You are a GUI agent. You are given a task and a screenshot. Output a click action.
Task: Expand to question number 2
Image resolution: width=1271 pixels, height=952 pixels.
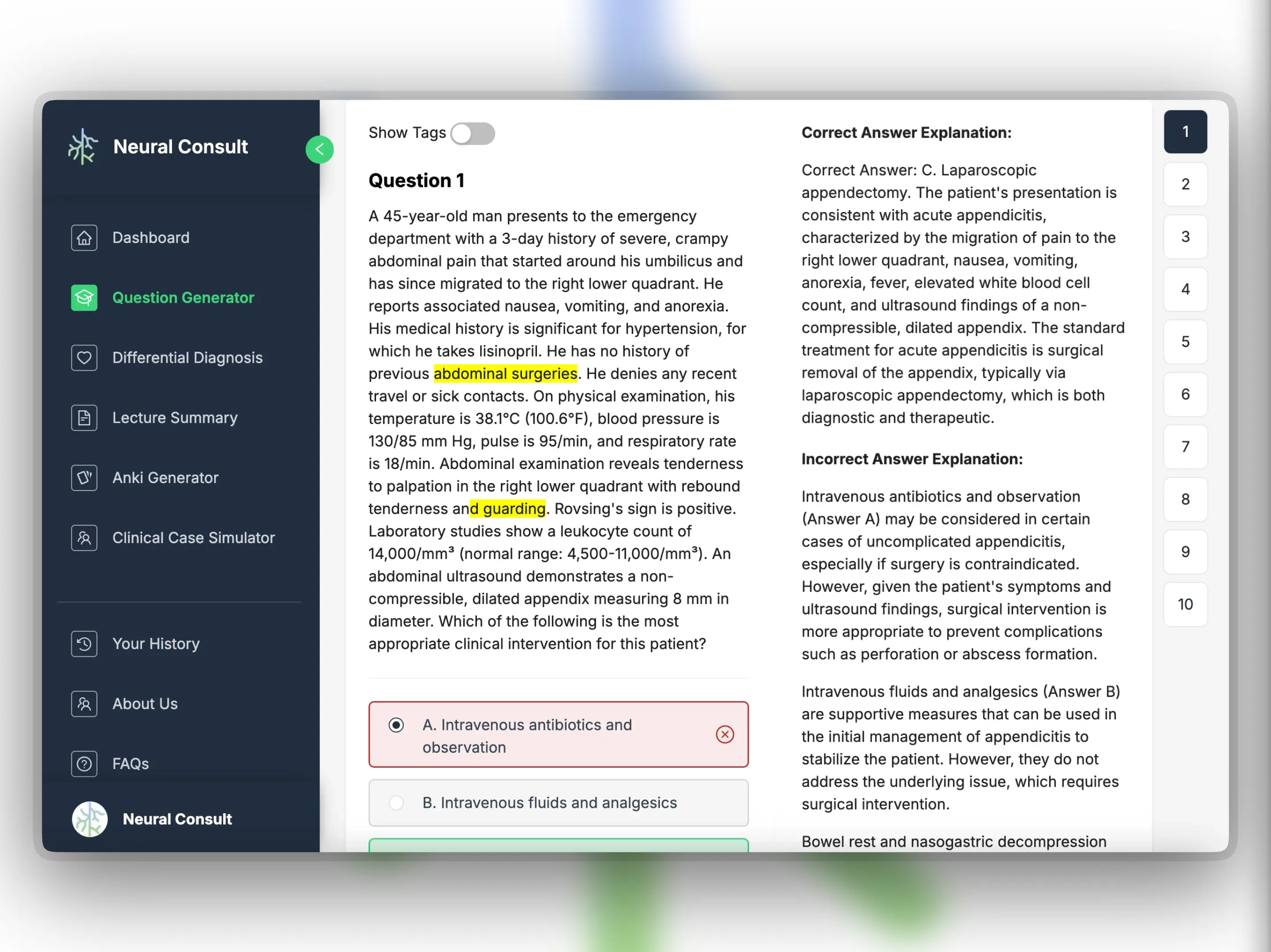(1185, 184)
